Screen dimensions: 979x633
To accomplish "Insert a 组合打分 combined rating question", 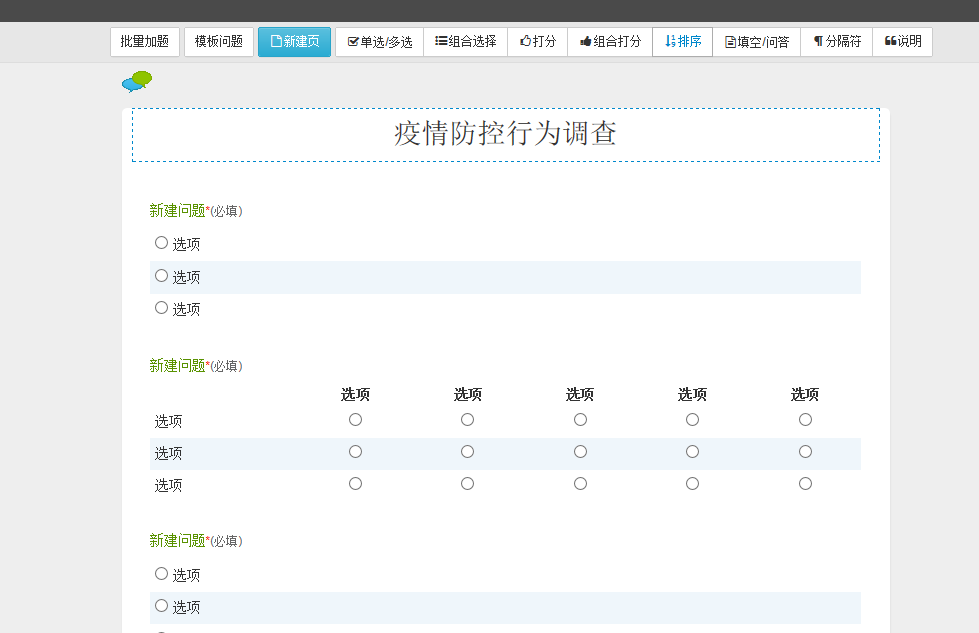I will pyautogui.click(x=610, y=42).
